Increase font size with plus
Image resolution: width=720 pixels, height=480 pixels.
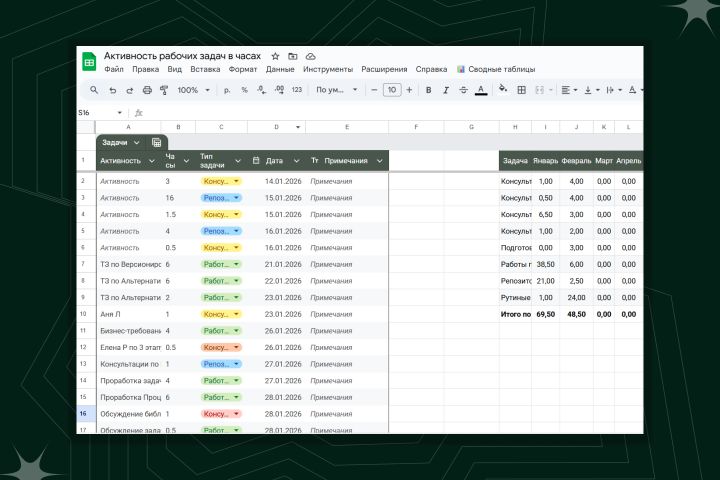409,90
